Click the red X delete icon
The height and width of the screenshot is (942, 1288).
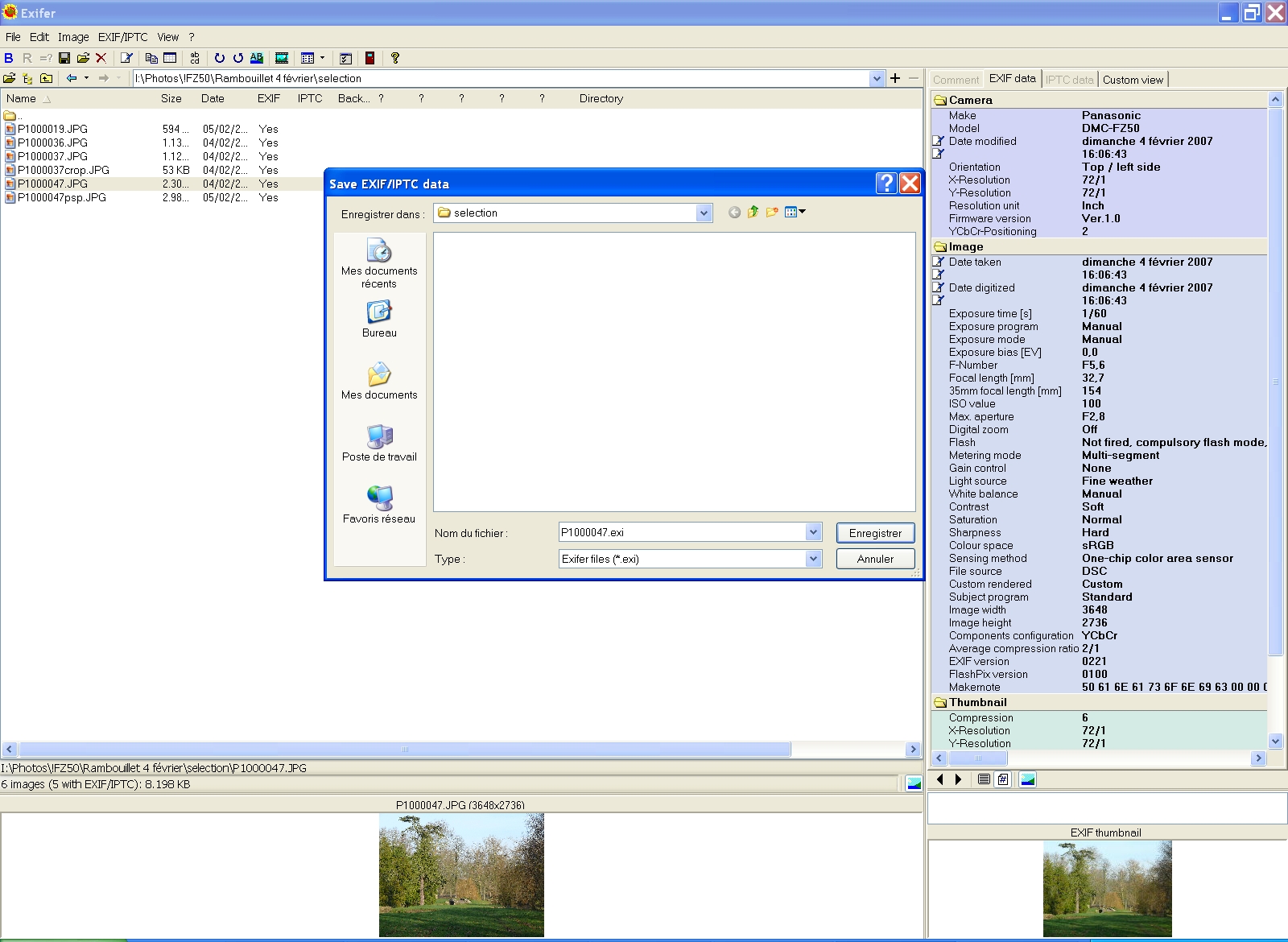[x=101, y=58]
